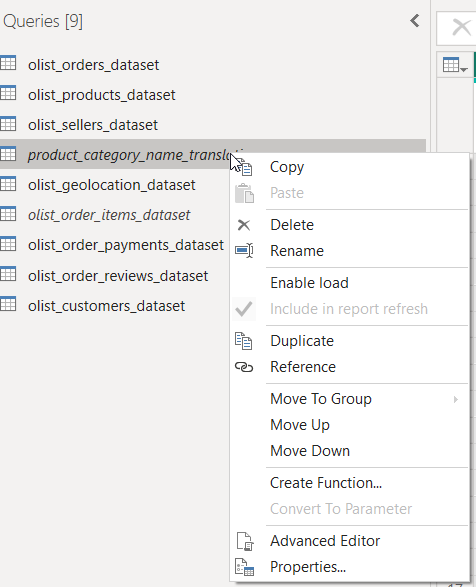This screenshot has width=476, height=587.
Task: Click table icon beside olist_order_items_dataset
Action: tap(8, 214)
